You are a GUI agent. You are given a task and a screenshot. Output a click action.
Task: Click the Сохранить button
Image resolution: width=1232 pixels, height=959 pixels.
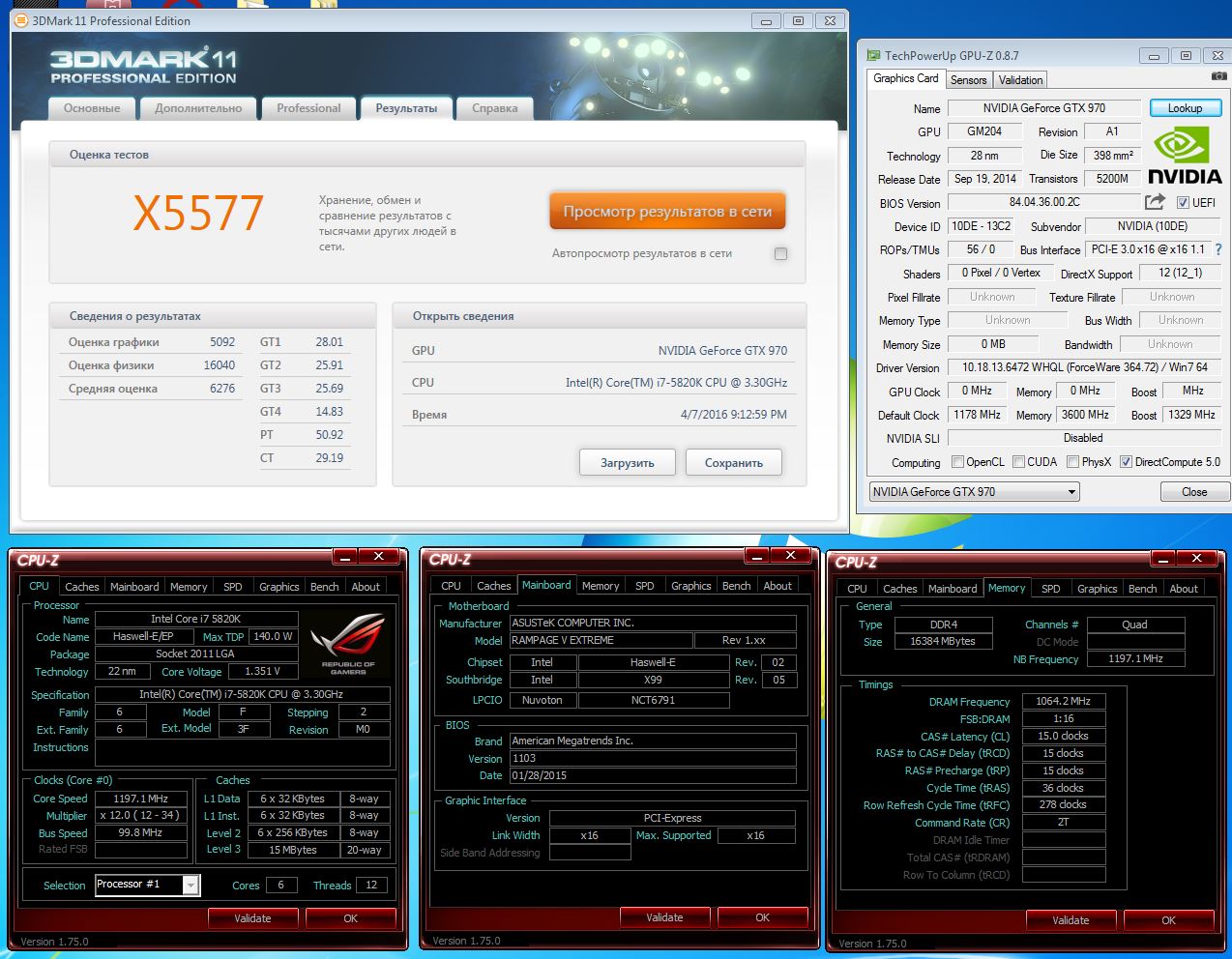pos(733,463)
